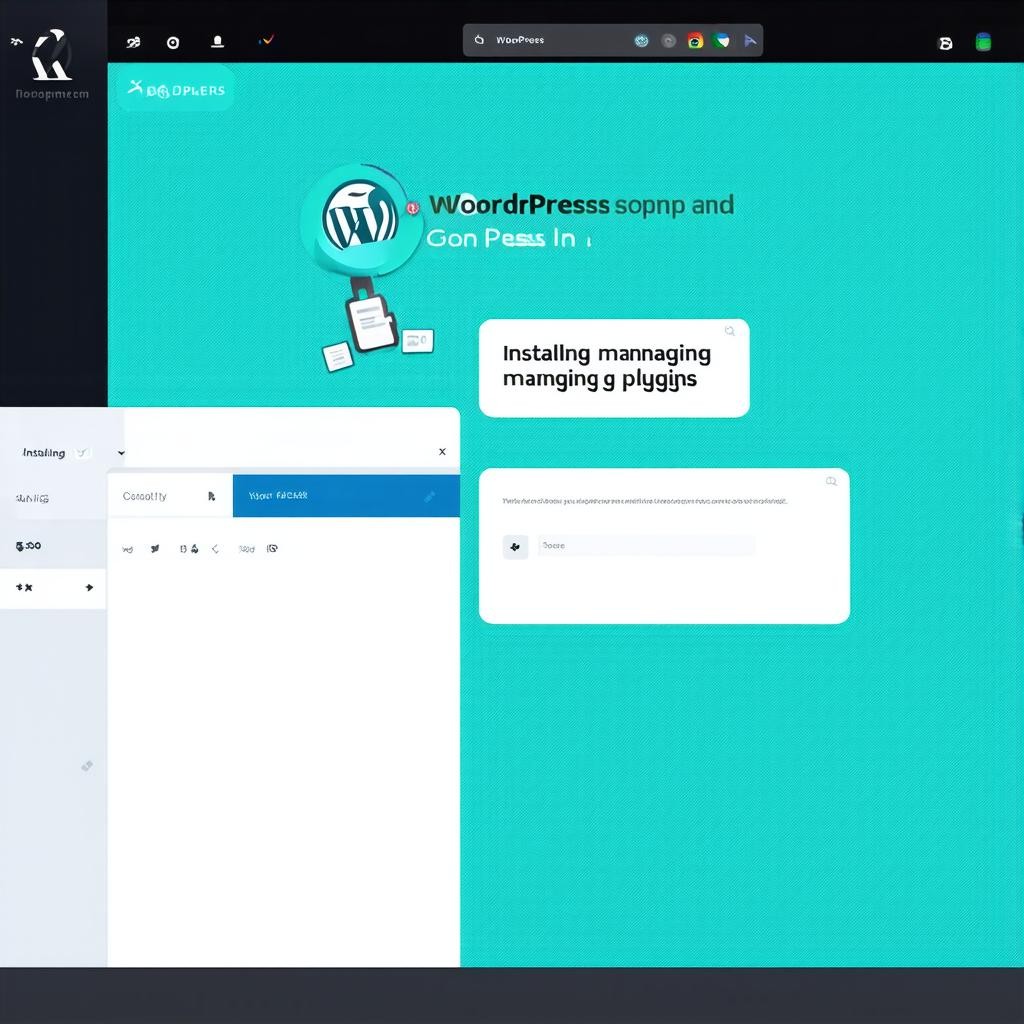
Task: Click the circular target icon in the top bar
Action: pos(173,42)
